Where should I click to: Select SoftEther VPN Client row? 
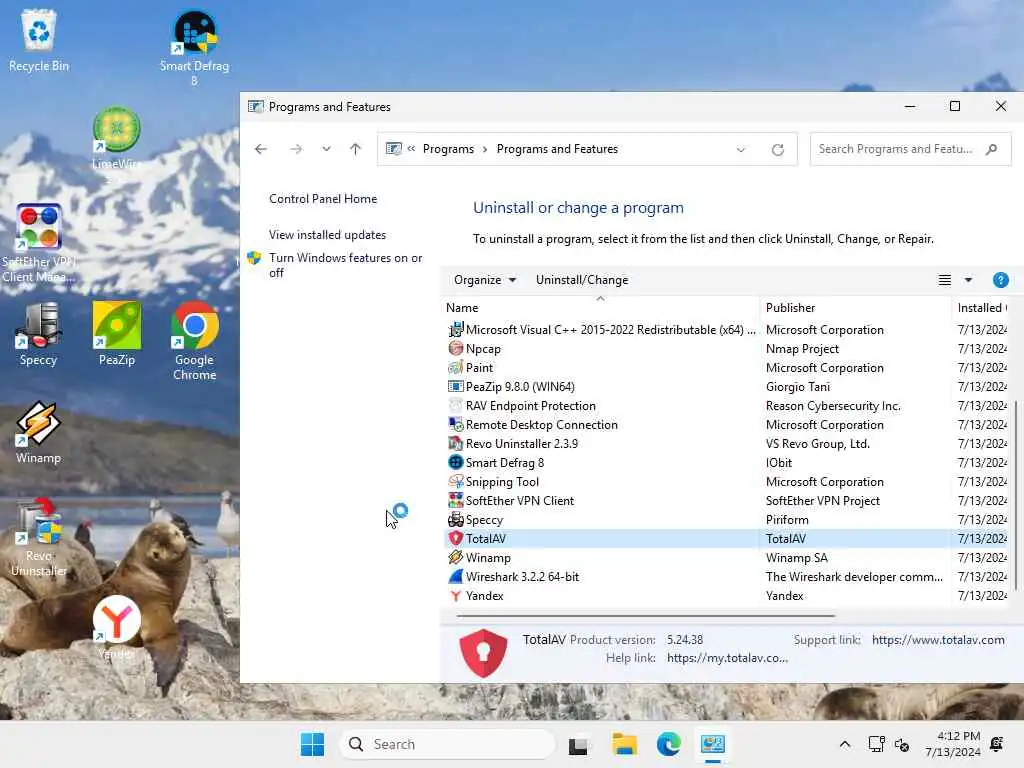[x=725, y=500]
